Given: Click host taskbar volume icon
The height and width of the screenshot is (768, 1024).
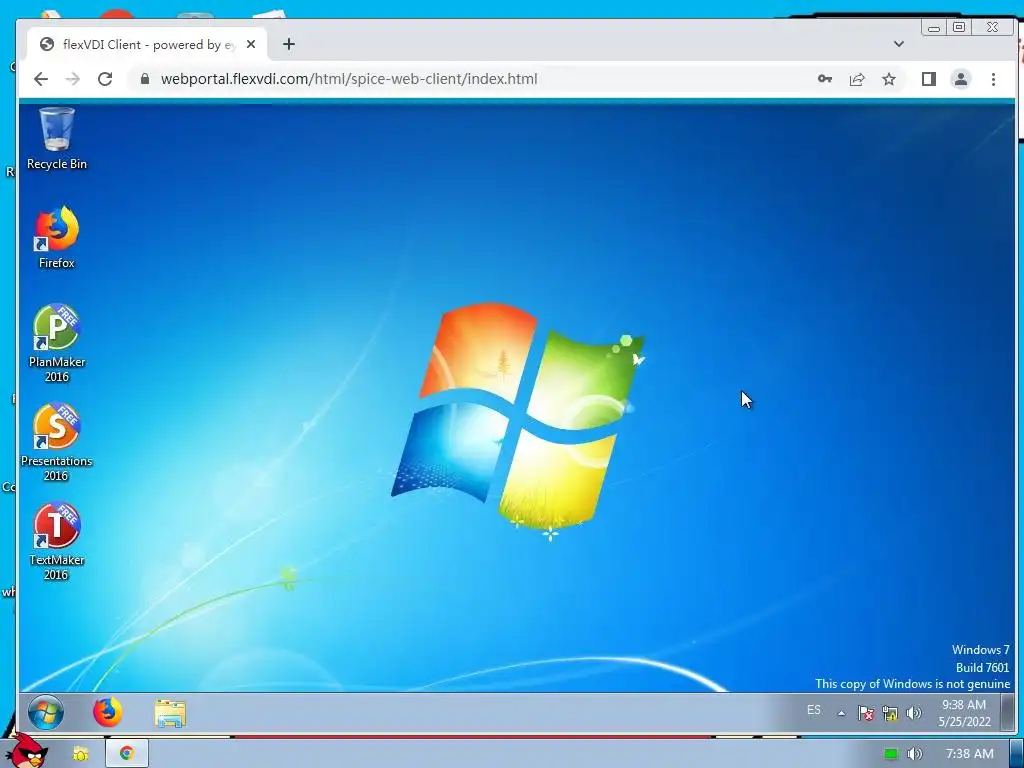Looking at the screenshot, I should tap(914, 754).
